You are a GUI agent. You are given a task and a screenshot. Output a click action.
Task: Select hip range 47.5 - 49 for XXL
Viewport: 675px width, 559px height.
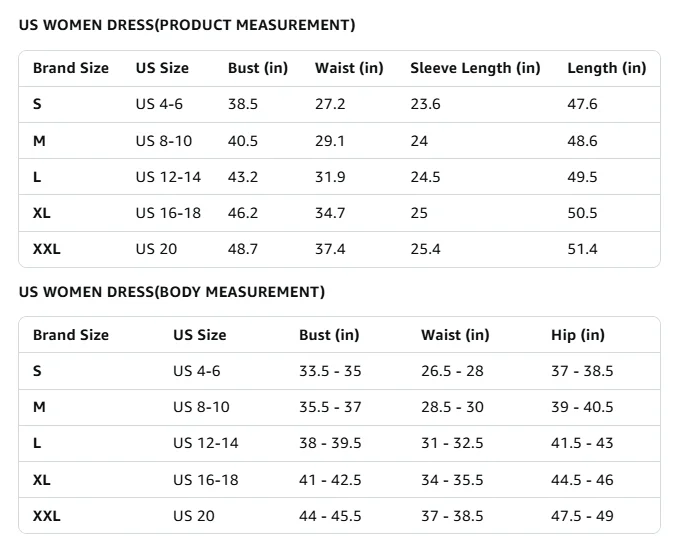[582, 516]
